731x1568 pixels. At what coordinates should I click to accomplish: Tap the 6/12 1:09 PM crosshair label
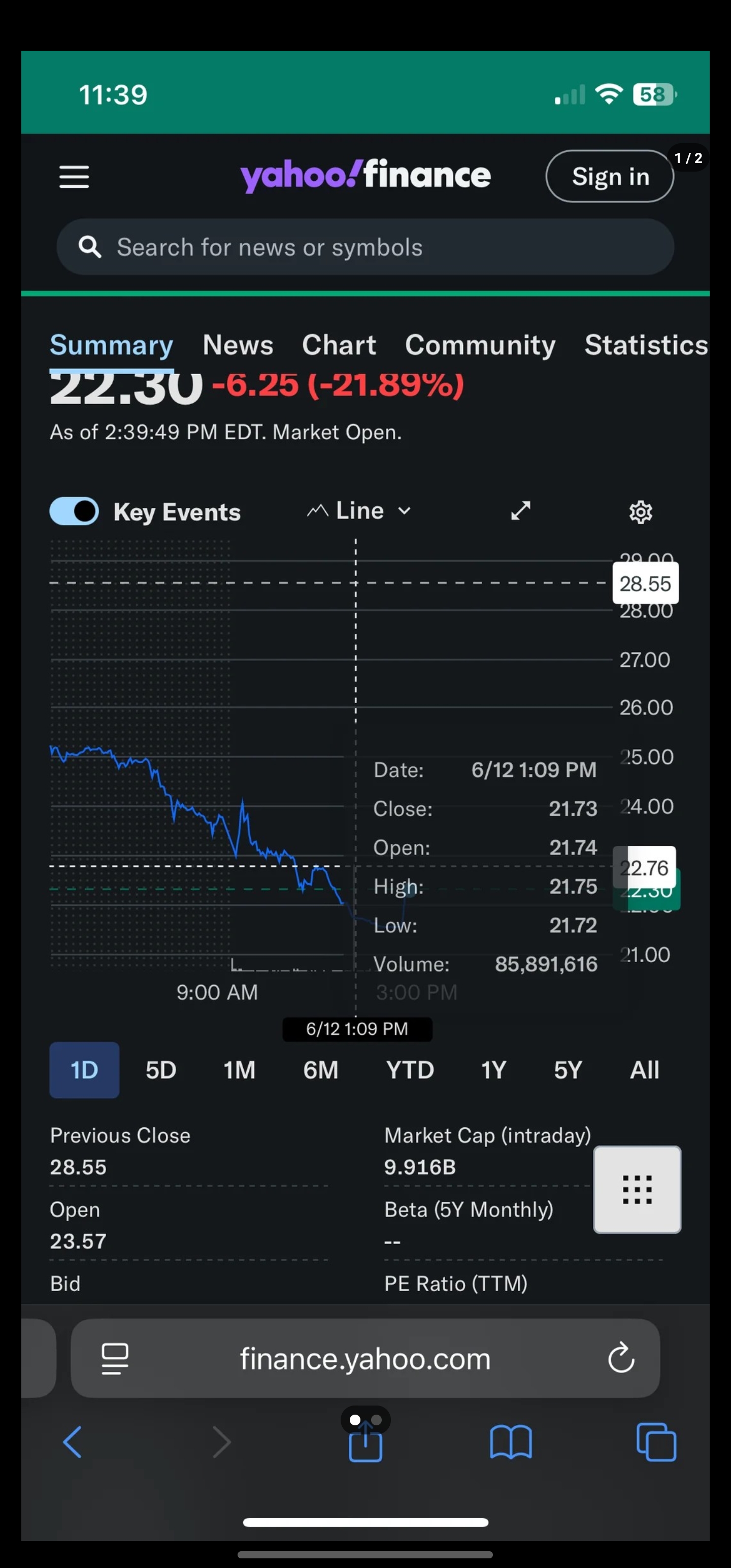point(357,1029)
